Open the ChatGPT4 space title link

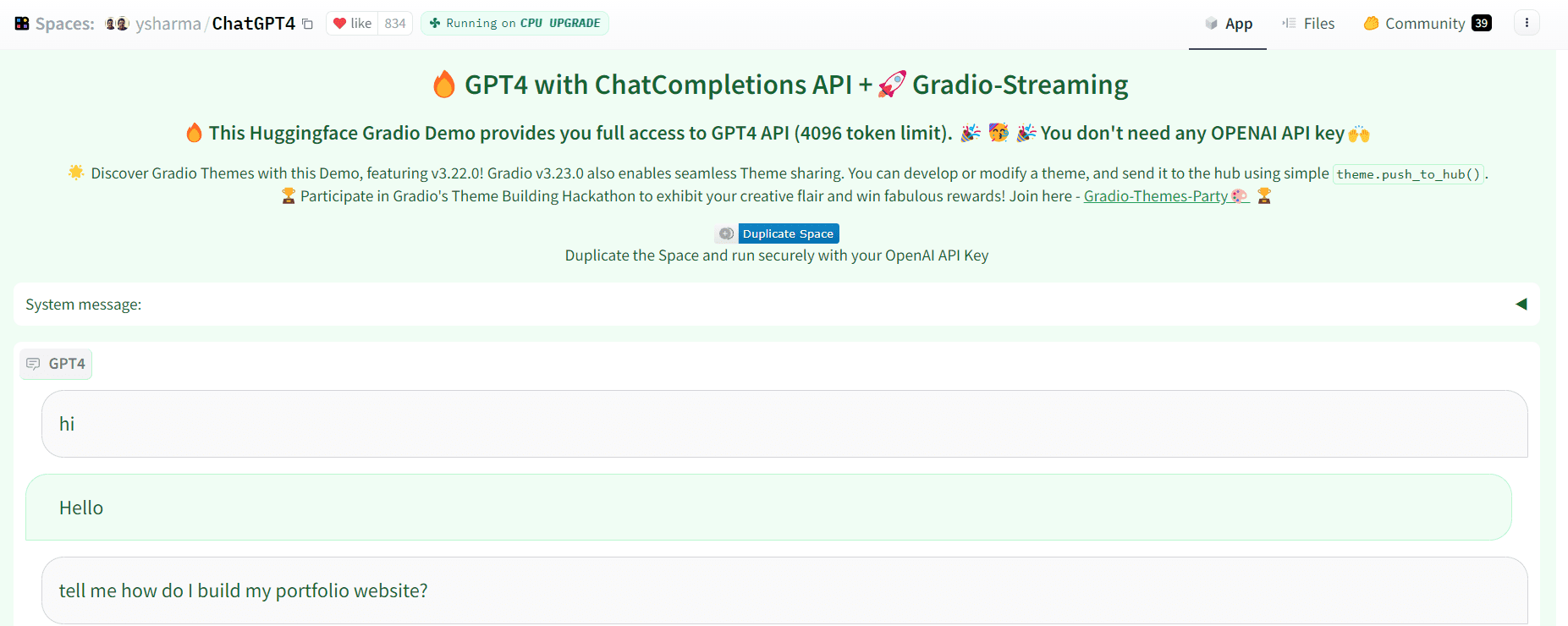pos(253,24)
